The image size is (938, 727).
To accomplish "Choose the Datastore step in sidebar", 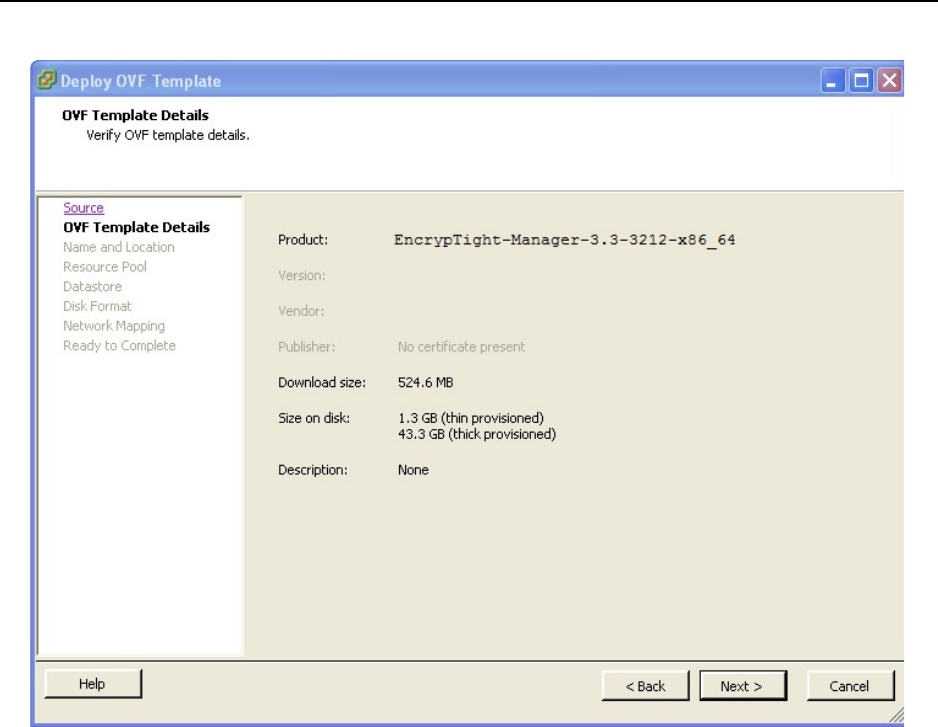I will [x=92, y=286].
